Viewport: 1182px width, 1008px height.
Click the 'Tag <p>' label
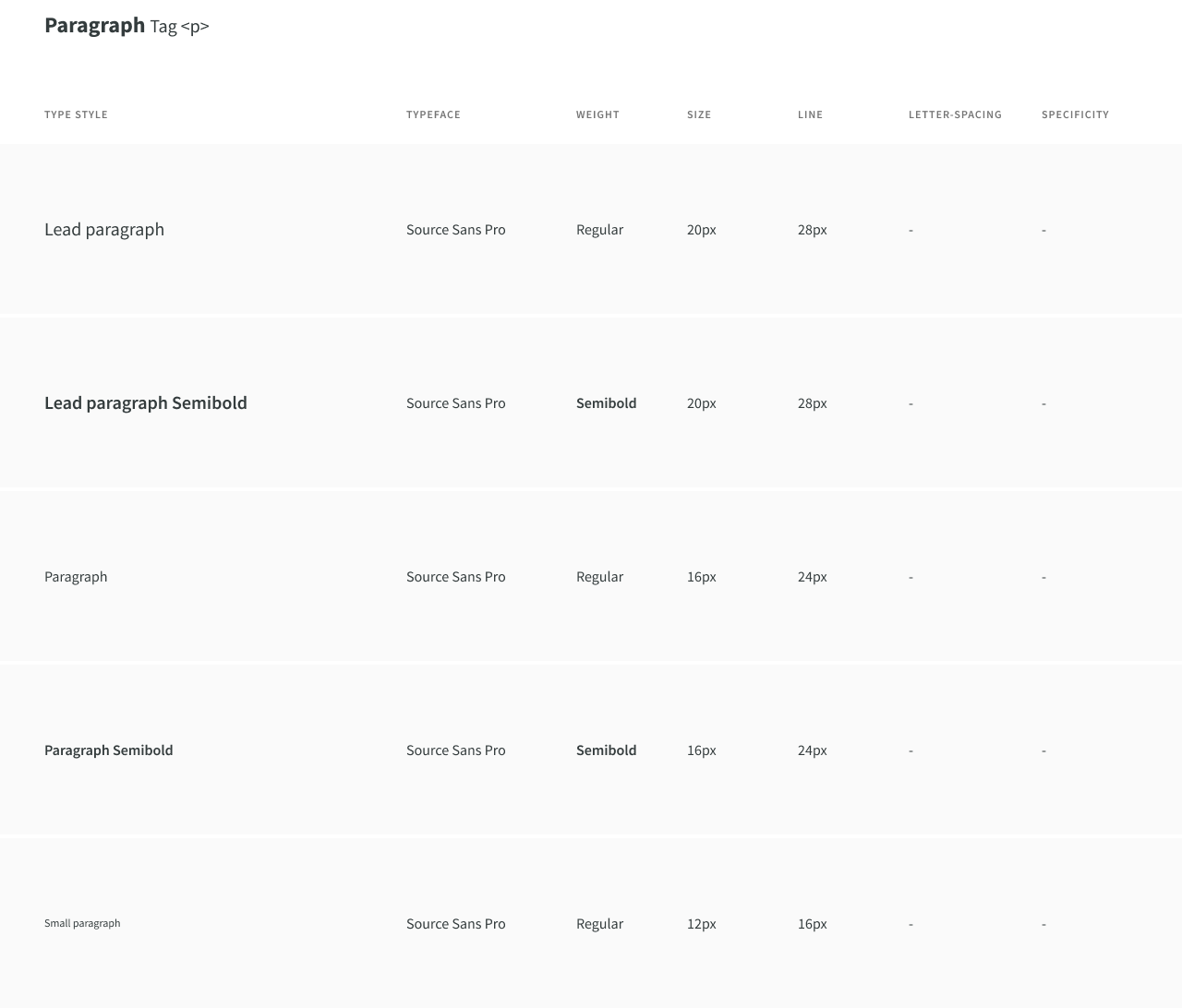(179, 27)
